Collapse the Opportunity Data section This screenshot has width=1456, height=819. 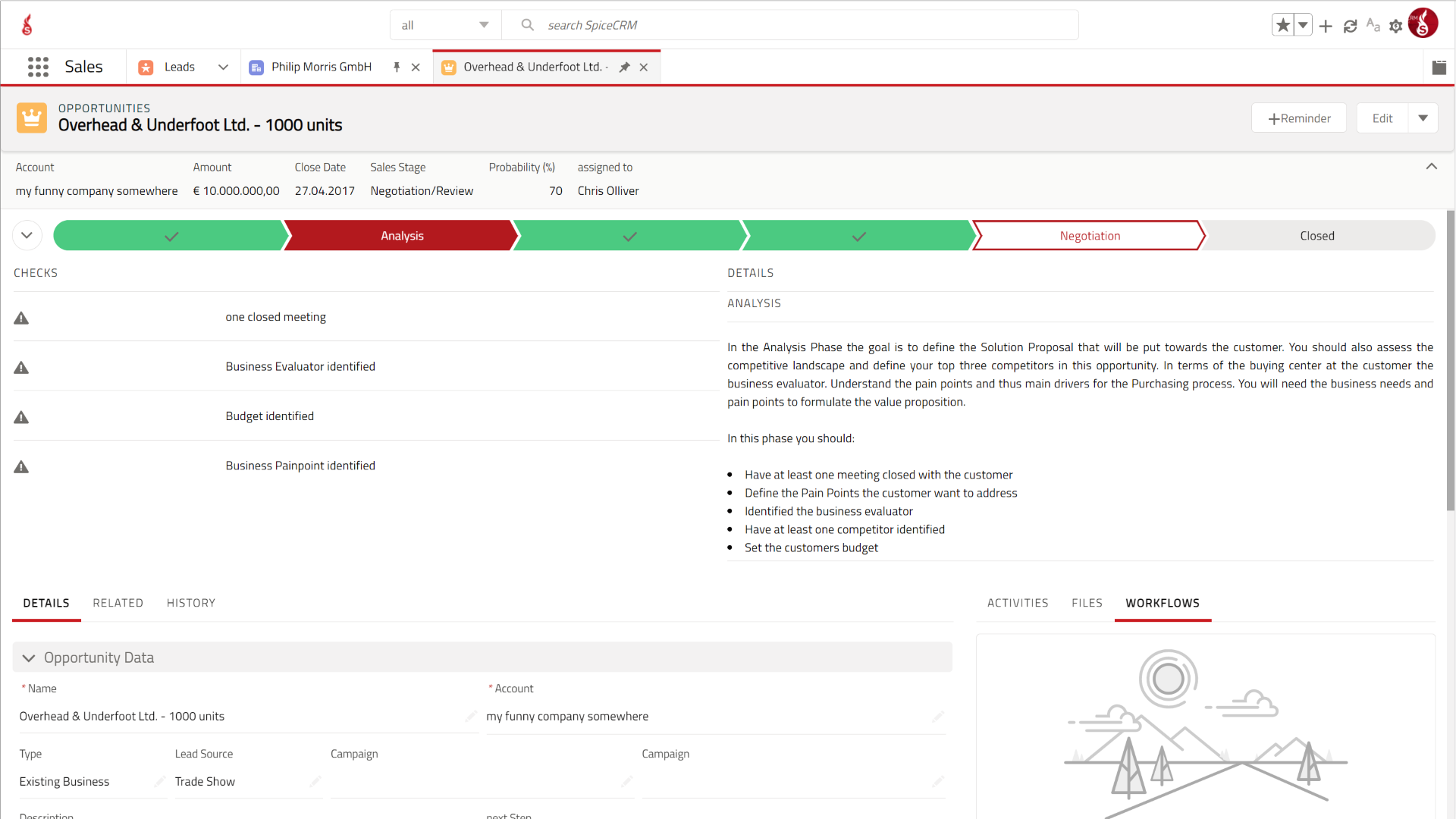tap(29, 657)
